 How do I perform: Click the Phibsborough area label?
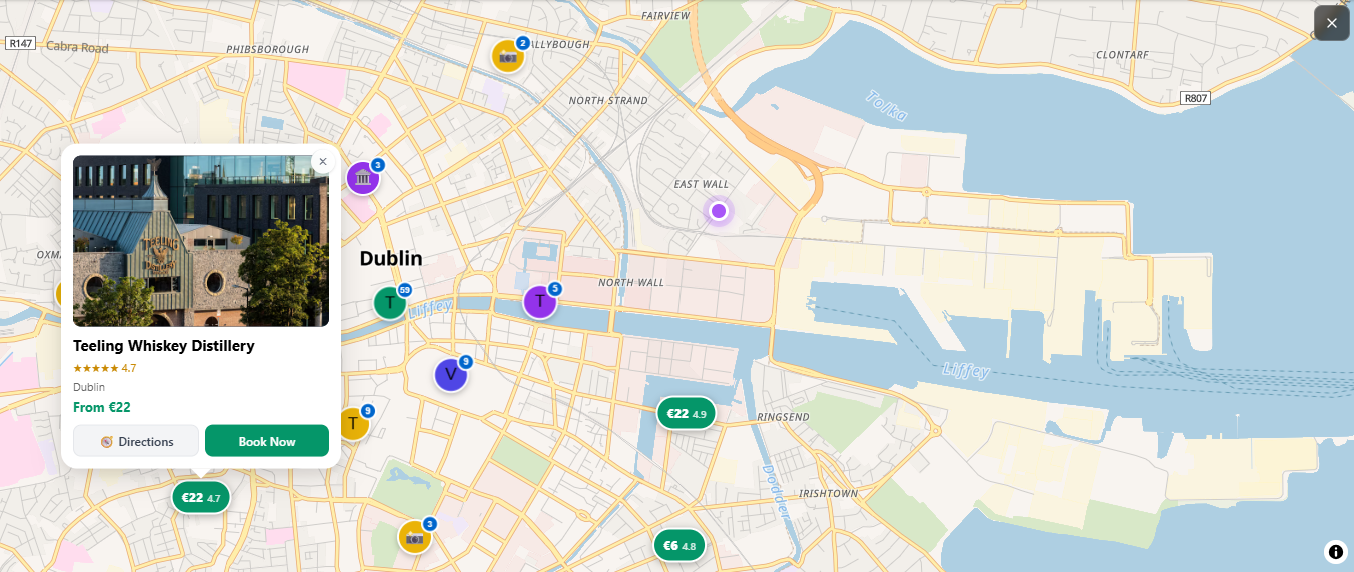point(268,48)
